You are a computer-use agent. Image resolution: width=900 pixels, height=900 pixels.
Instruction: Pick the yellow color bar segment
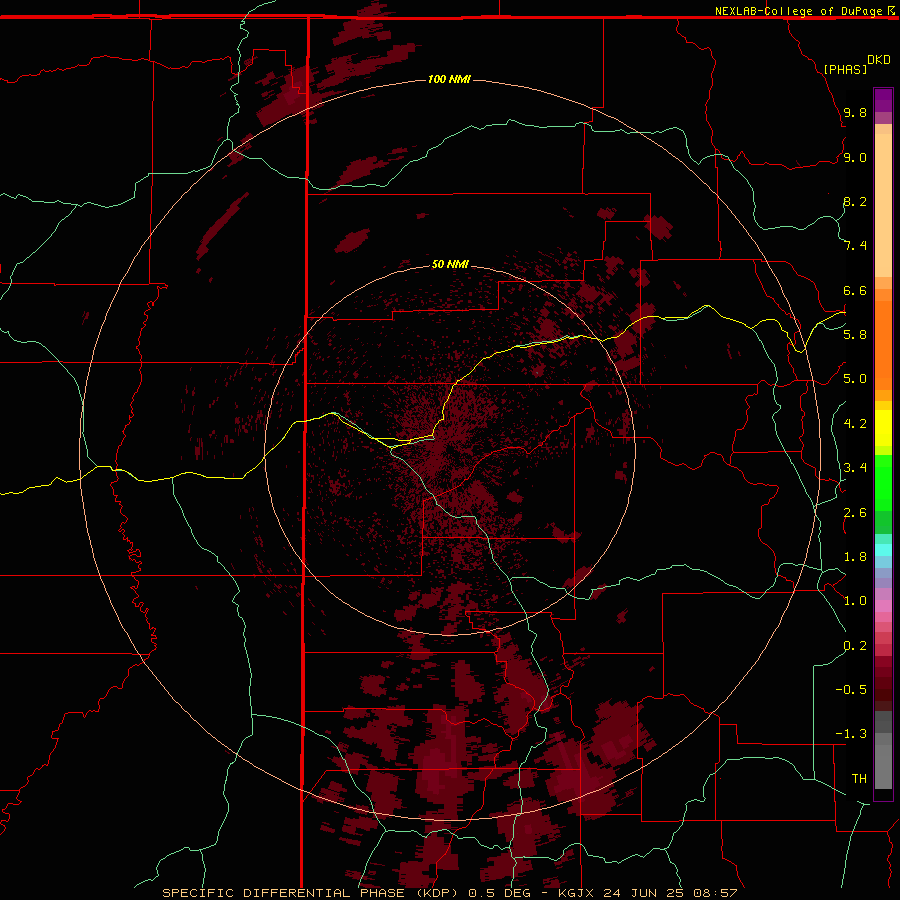coord(883,428)
